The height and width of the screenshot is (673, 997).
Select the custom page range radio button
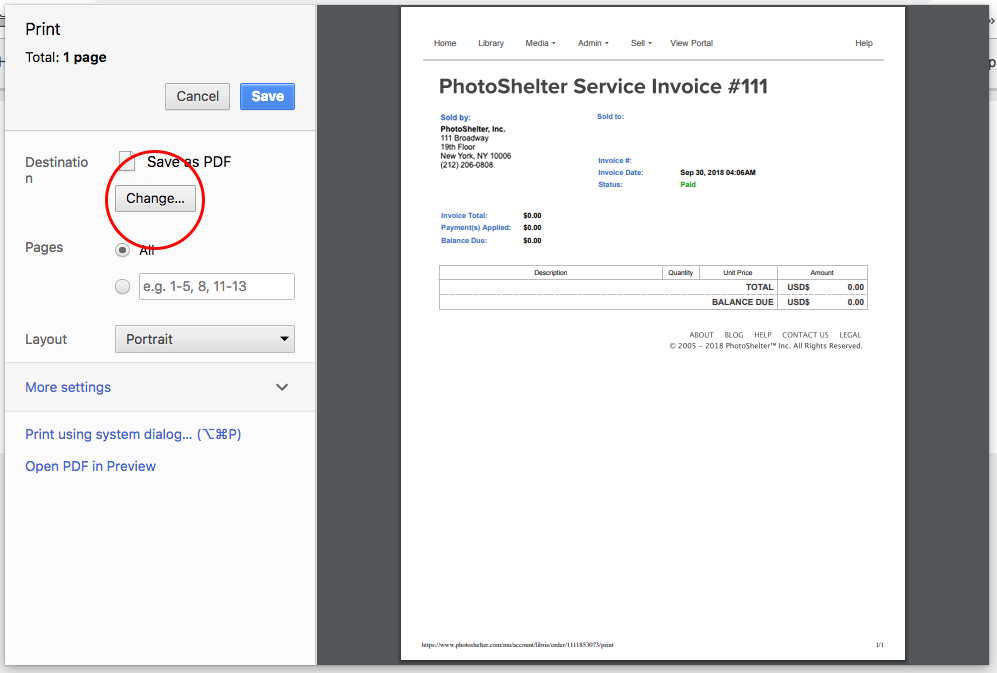coord(123,286)
